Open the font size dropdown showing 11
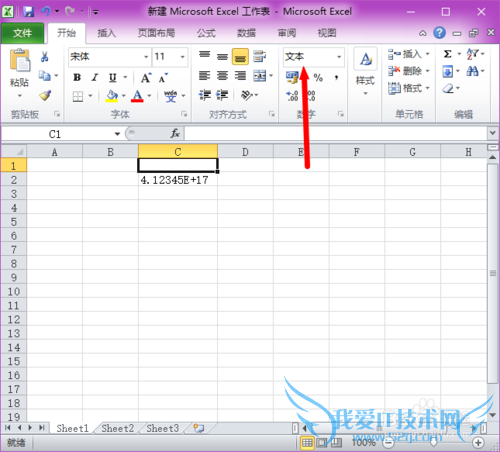The height and width of the screenshot is (452, 500). click(182, 57)
